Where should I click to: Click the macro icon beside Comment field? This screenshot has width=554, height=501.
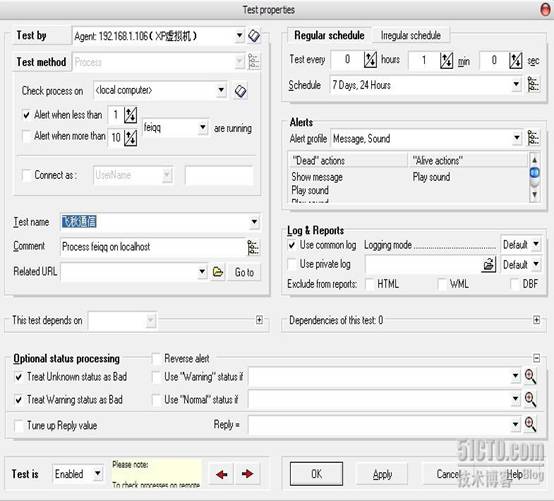[x=253, y=247]
